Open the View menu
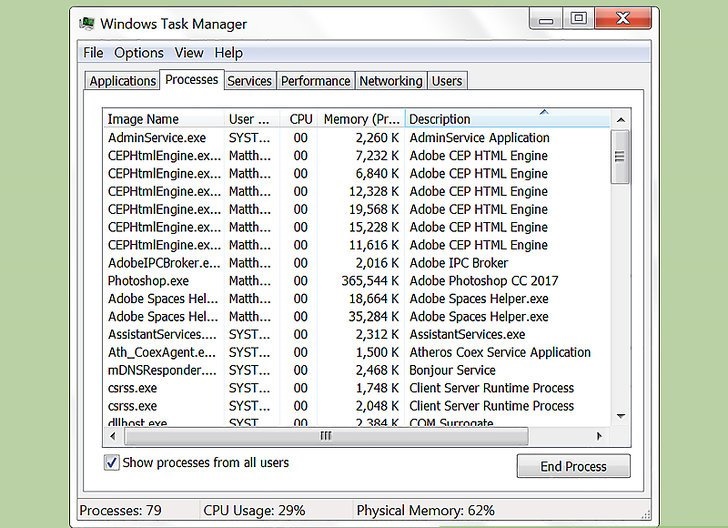 [x=189, y=53]
